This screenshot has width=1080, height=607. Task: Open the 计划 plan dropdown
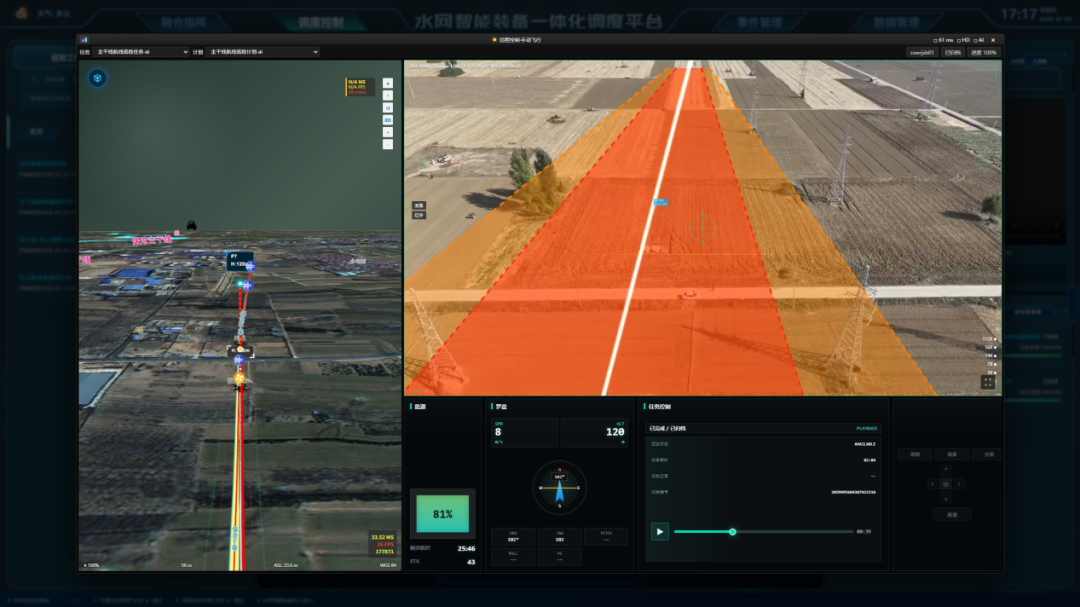click(x=263, y=52)
